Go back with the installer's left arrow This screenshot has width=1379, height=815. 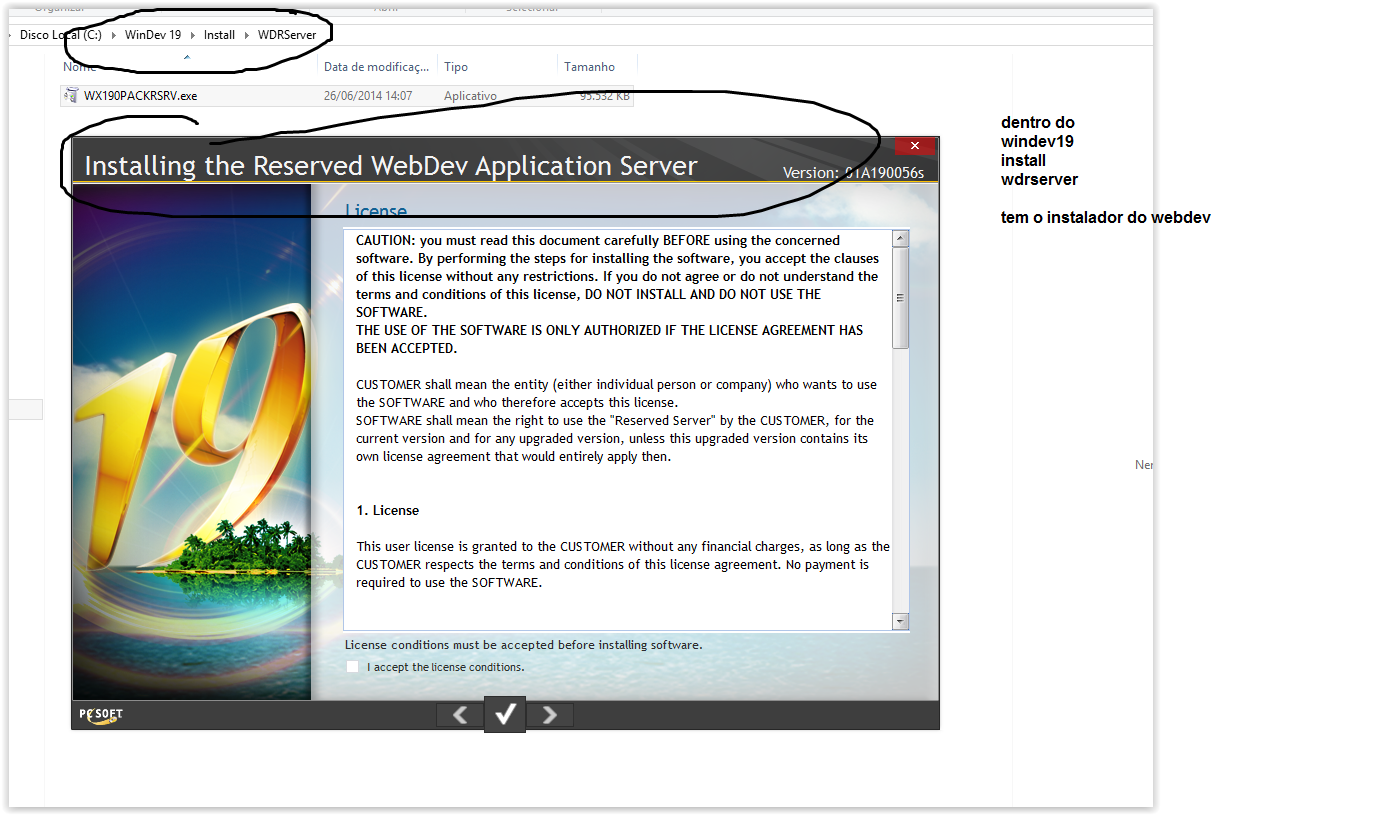pos(460,714)
